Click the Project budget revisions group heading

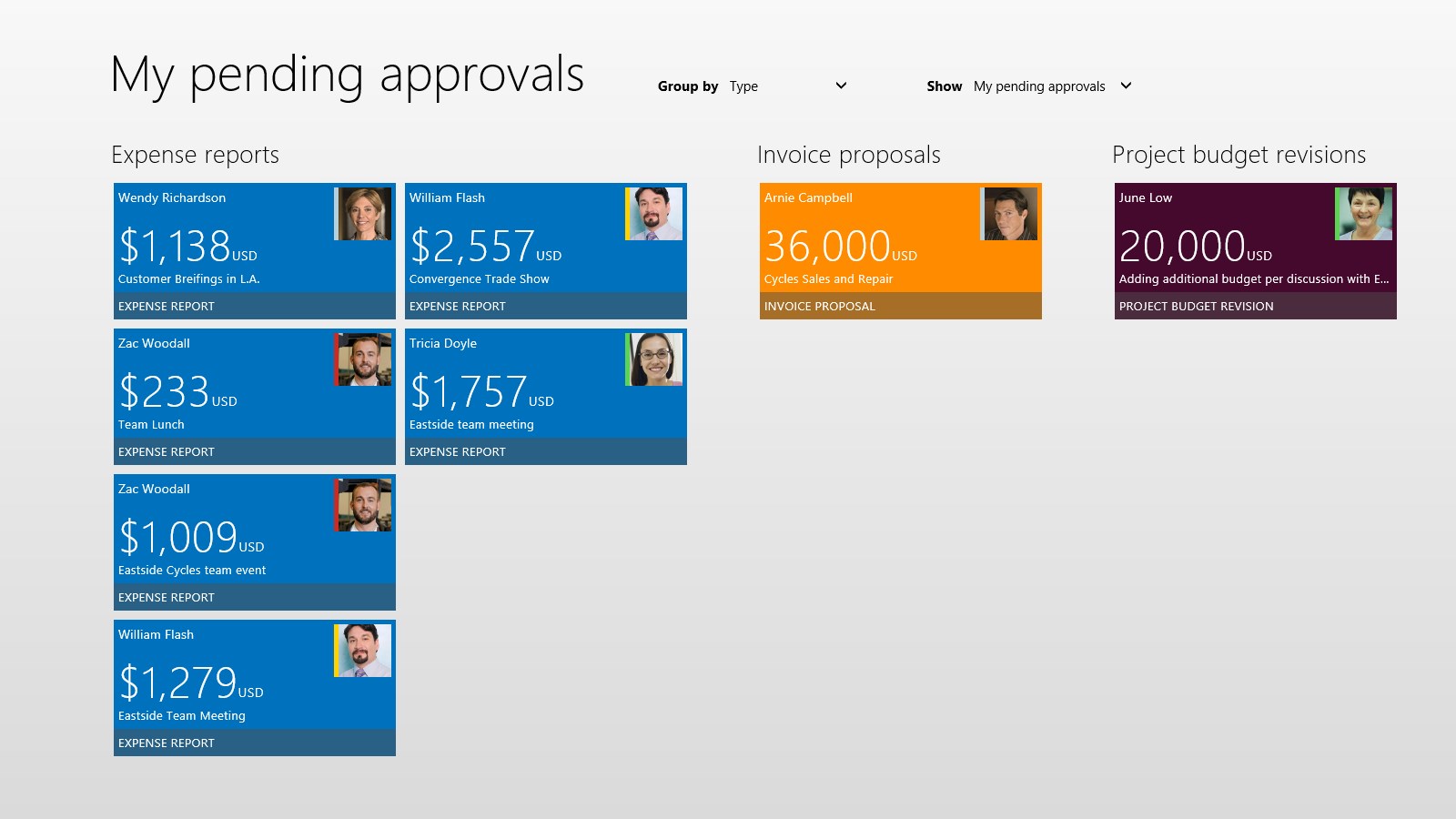(x=1239, y=155)
